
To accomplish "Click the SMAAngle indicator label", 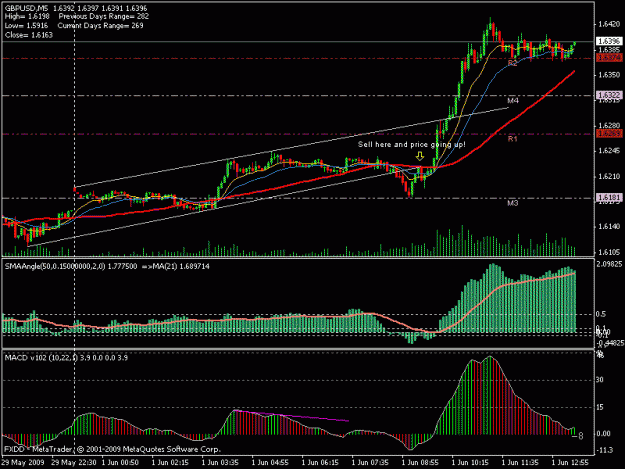I will (71, 266).
